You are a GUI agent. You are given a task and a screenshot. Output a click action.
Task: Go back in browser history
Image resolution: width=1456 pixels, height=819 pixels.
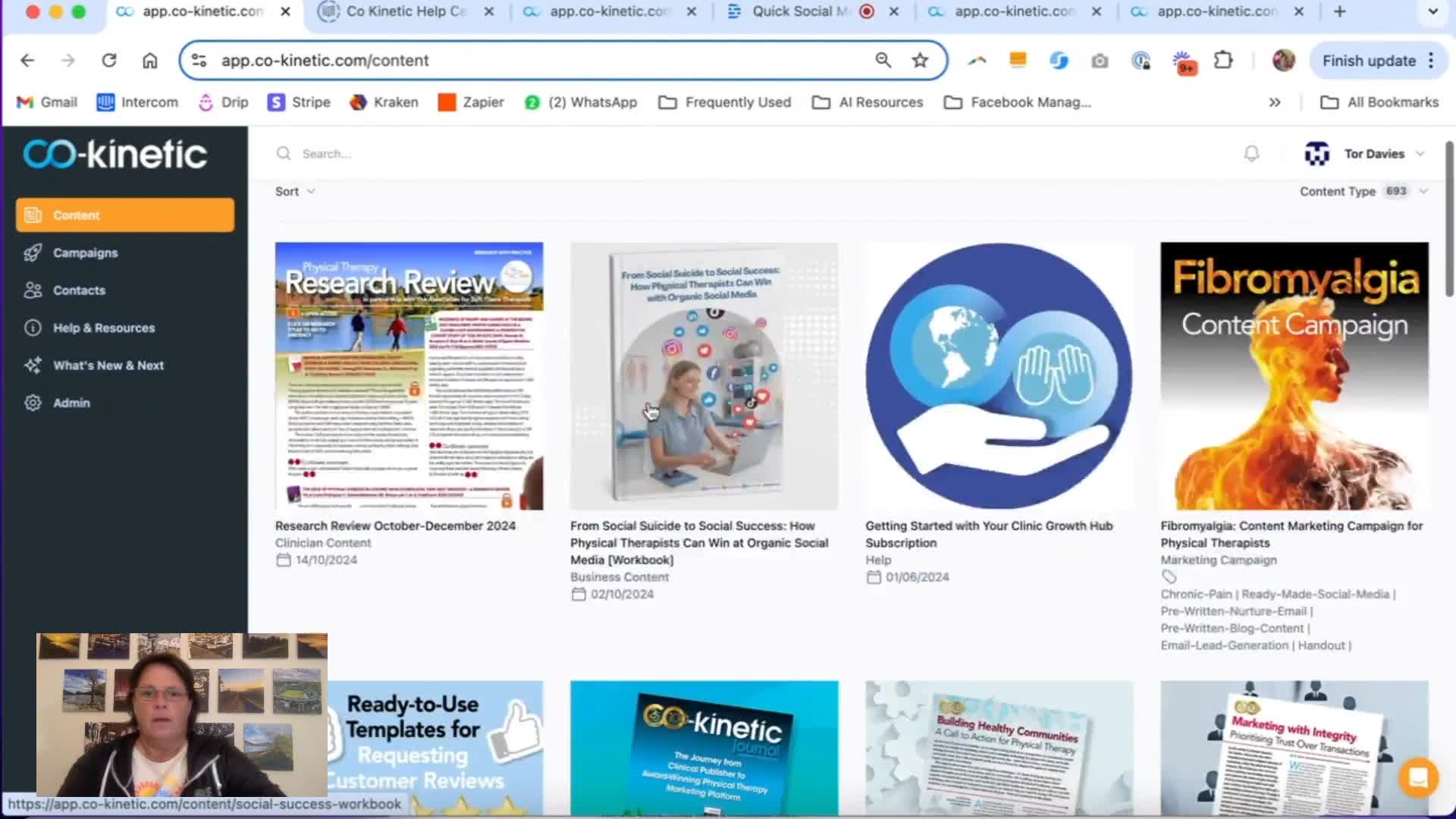tap(28, 61)
